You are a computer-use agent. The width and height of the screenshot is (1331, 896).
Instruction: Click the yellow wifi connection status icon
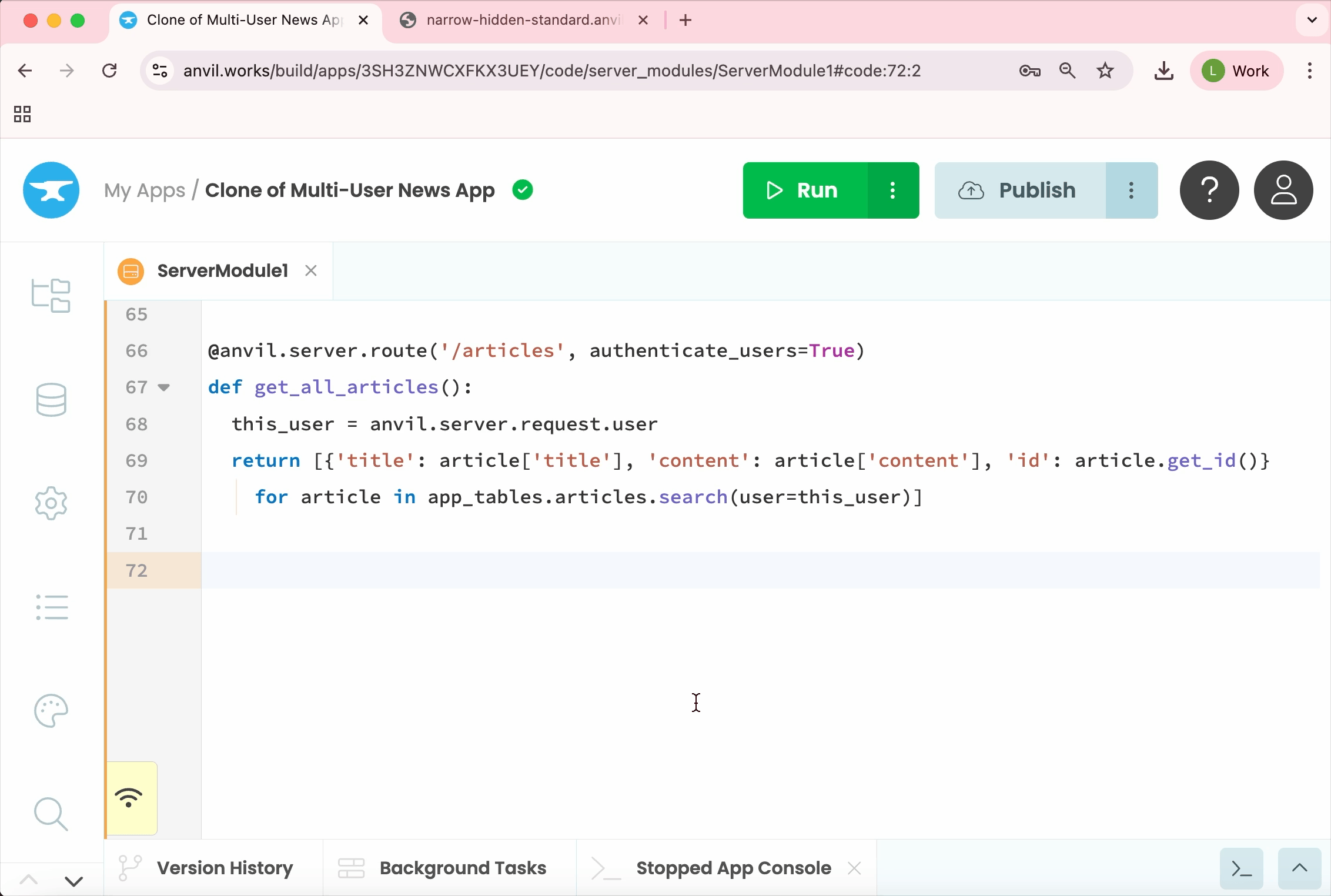[129, 798]
